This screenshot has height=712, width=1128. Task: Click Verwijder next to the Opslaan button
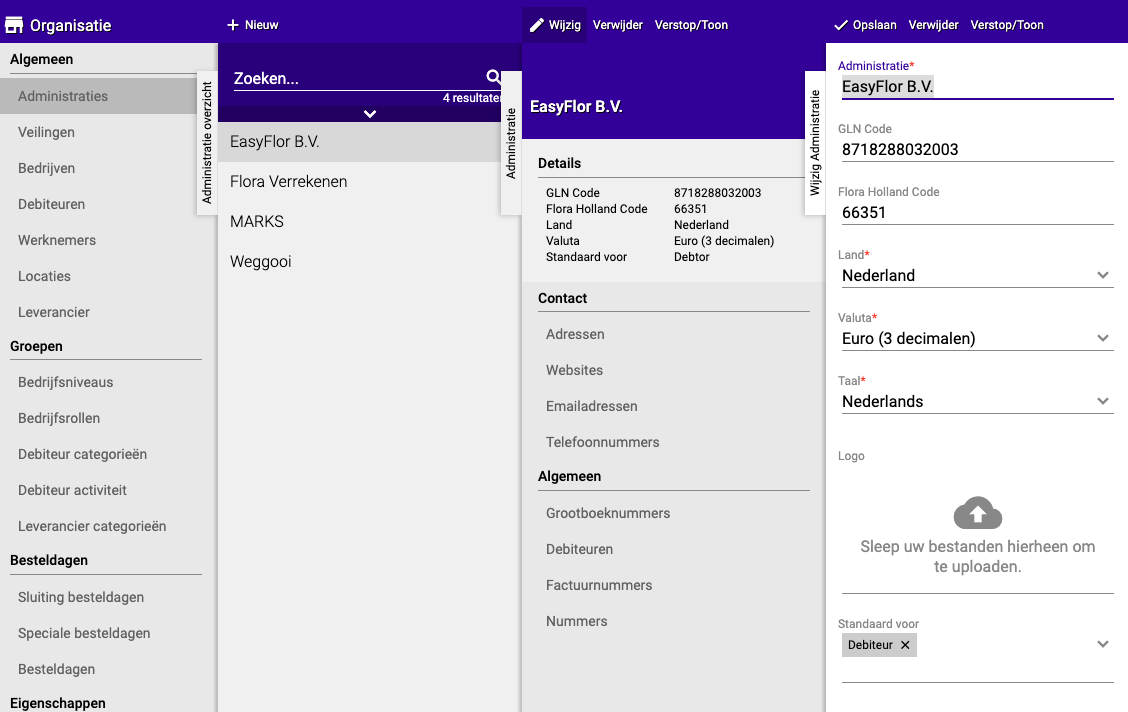click(934, 25)
